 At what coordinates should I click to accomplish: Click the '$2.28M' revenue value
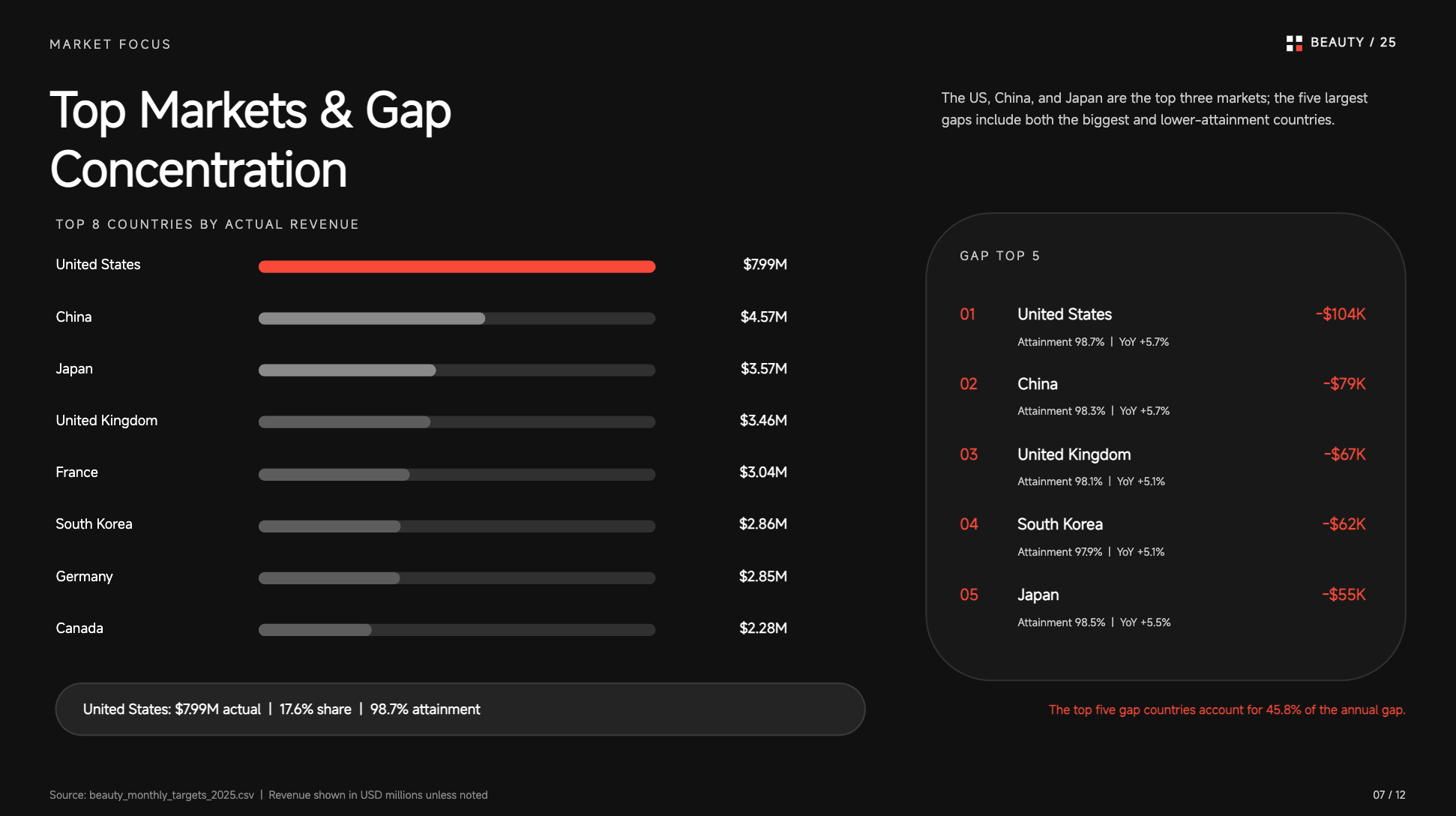(x=763, y=628)
